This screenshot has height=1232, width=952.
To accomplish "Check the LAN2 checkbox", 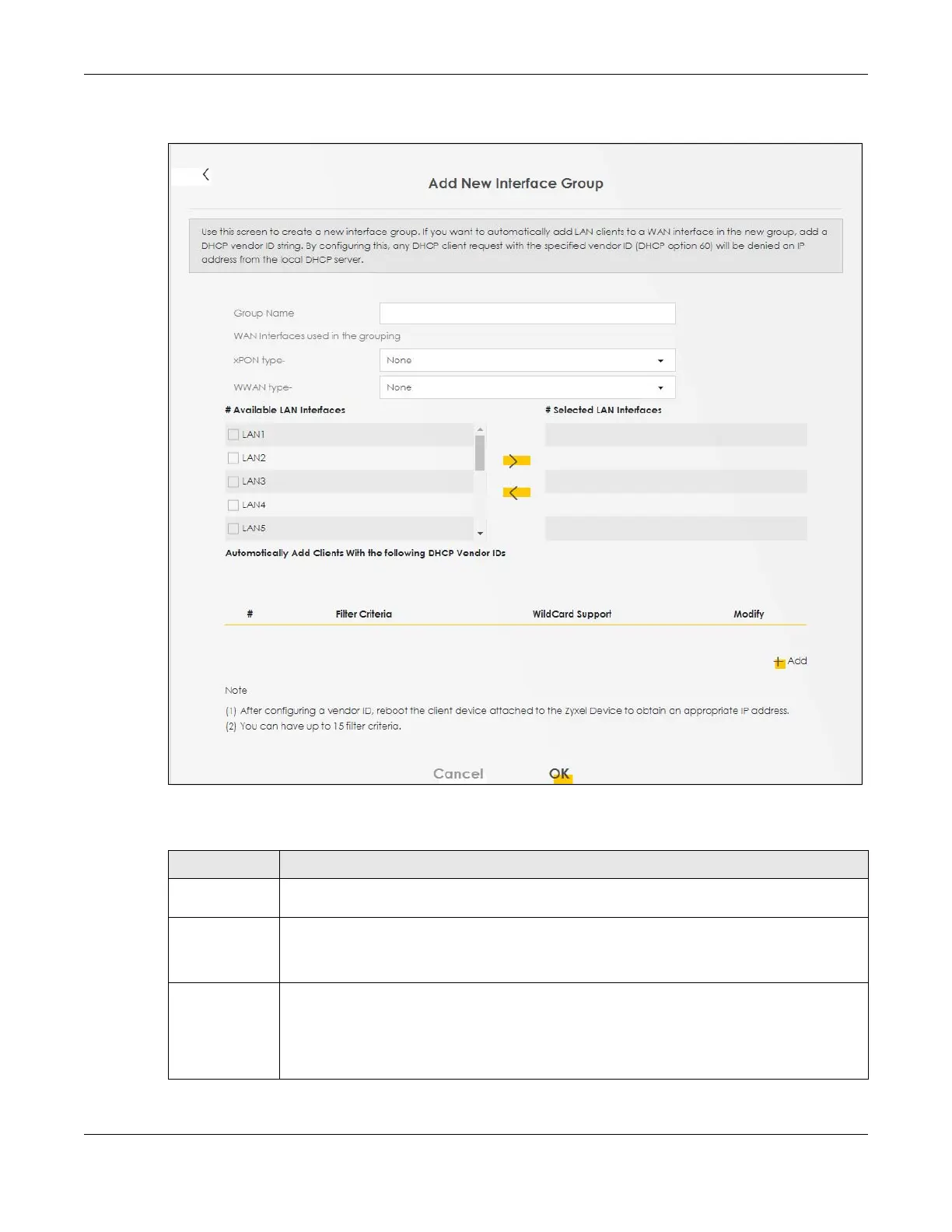I will [x=233, y=458].
